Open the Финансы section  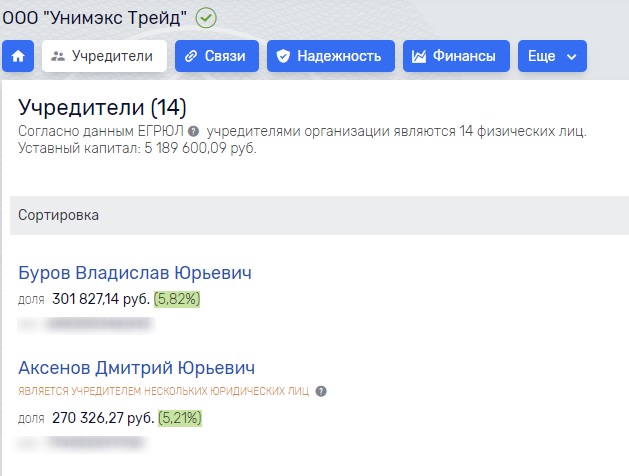click(457, 56)
